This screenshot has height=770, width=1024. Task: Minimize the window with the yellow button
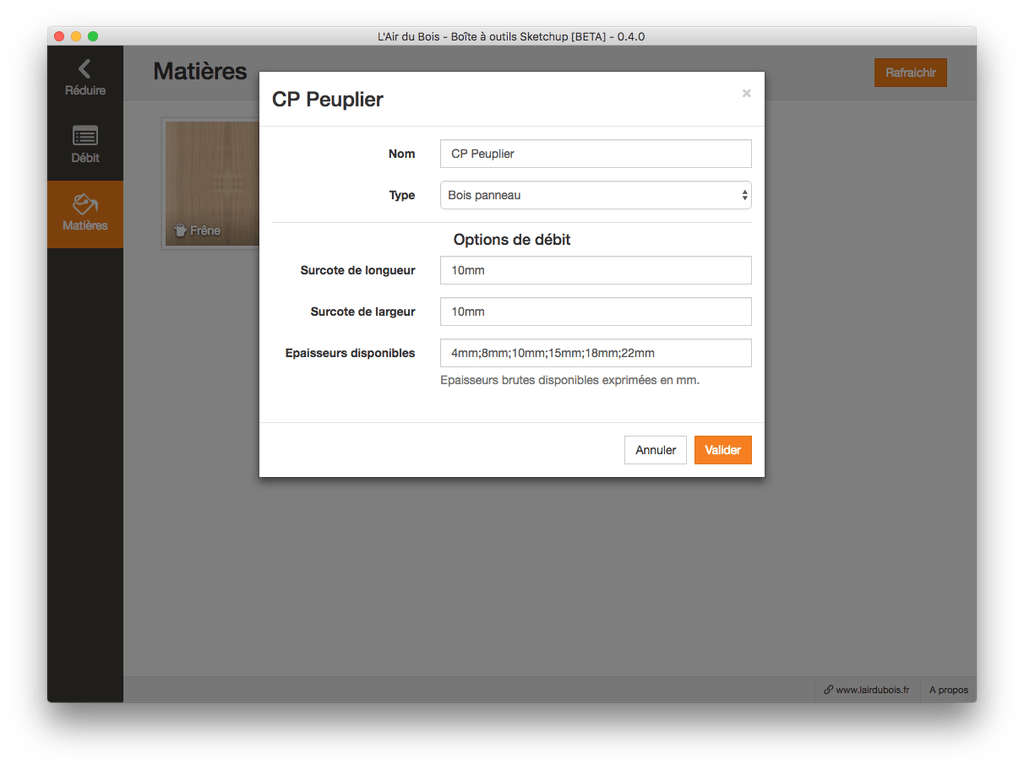point(76,36)
